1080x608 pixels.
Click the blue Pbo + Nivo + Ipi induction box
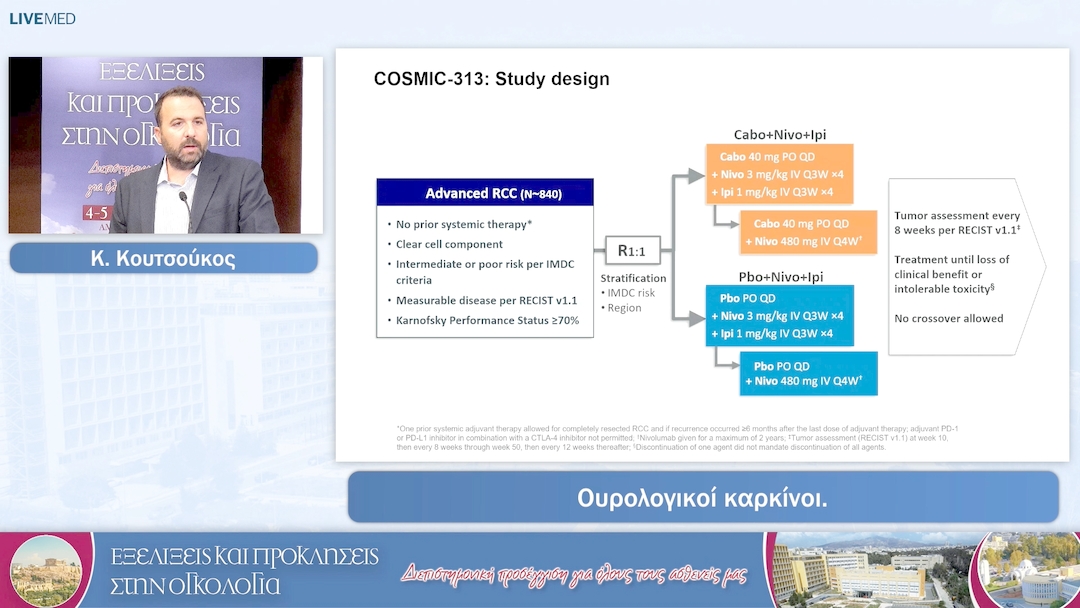point(779,316)
